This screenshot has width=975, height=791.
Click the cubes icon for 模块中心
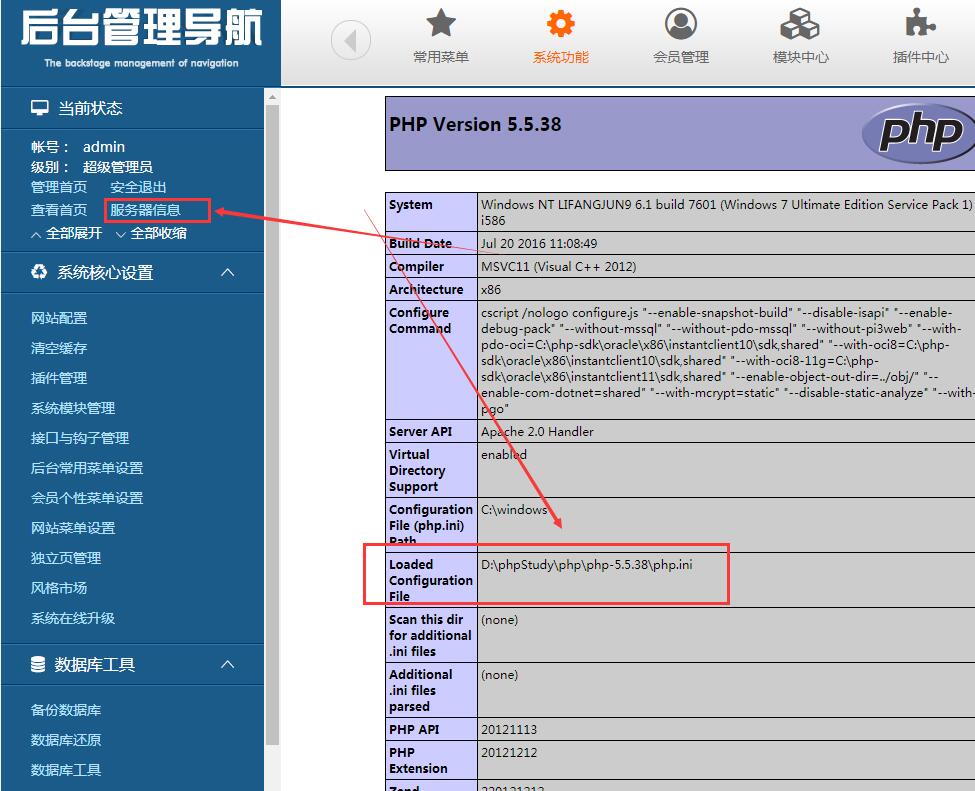800,24
